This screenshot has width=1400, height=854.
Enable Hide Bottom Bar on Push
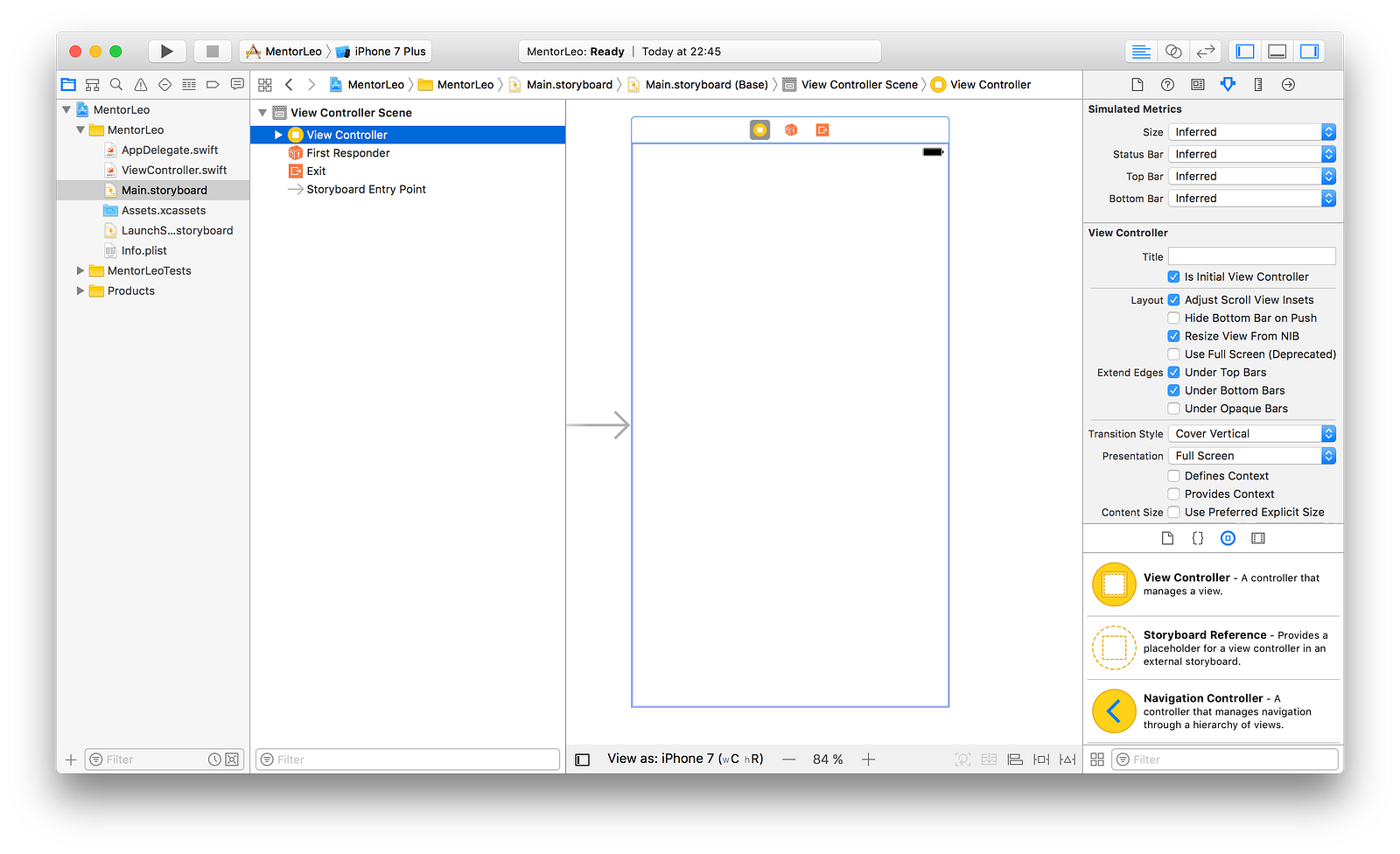tap(1174, 318)
